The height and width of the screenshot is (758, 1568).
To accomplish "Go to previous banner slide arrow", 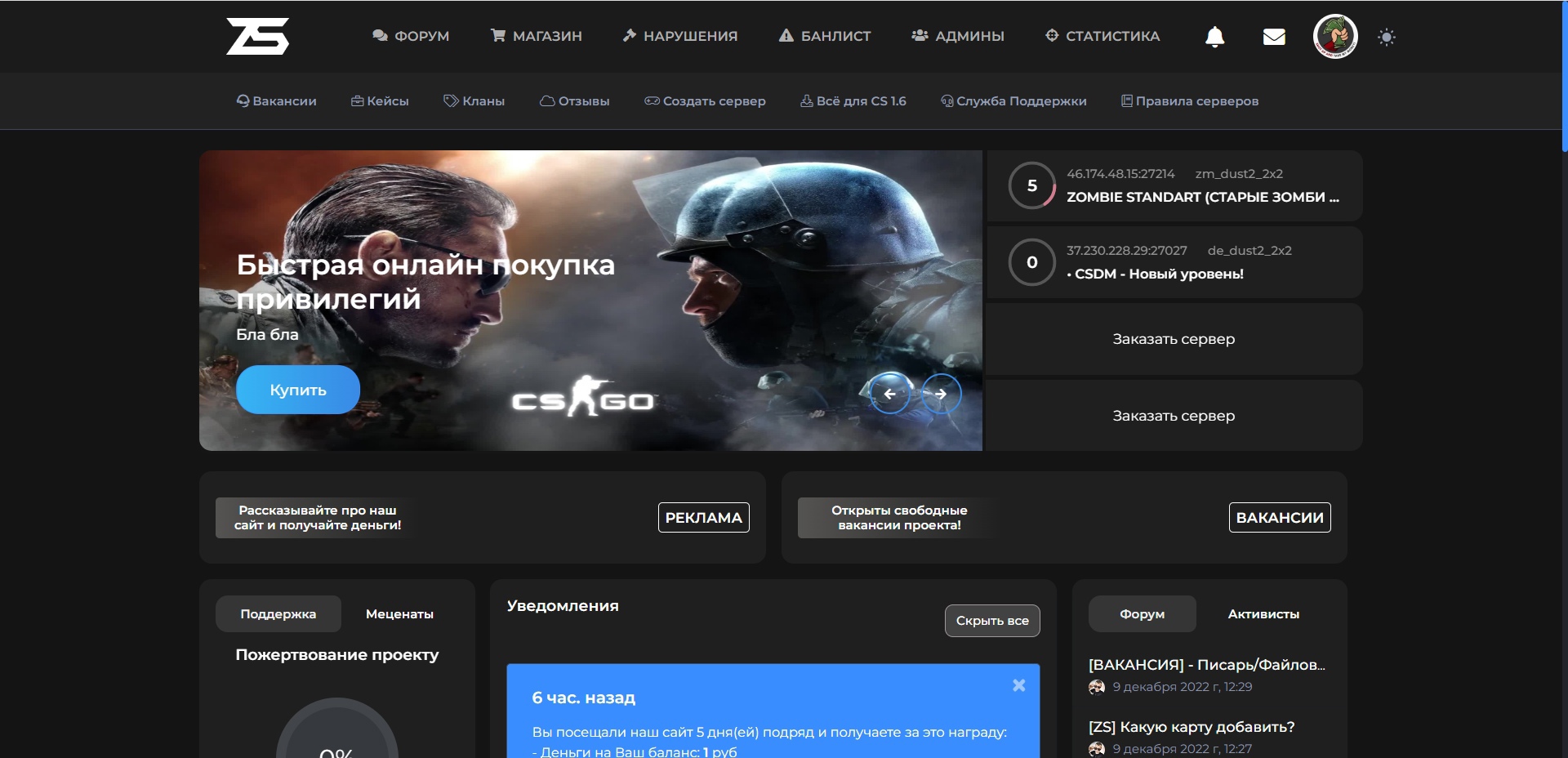I will 889,394.
